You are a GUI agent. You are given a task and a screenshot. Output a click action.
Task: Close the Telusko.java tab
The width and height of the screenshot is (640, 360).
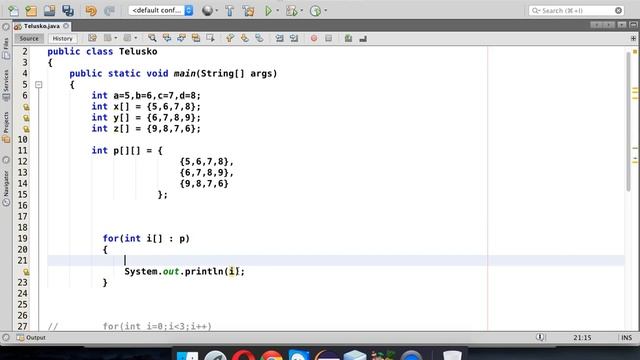pyautogui.click(x=66, y=26)
